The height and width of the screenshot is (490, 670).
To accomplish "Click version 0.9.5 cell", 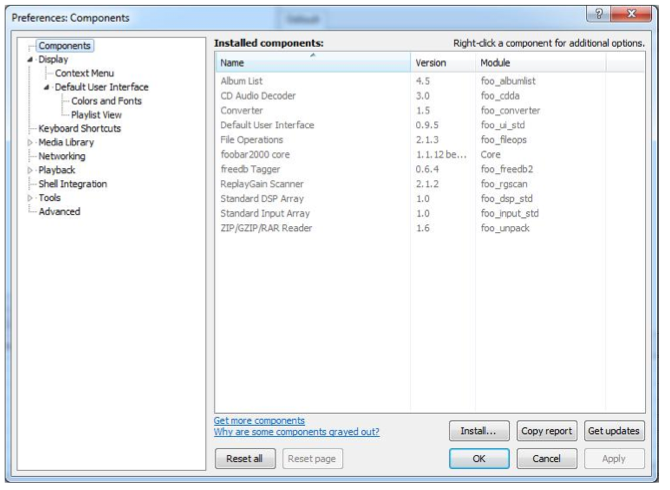I will point(427,125).
